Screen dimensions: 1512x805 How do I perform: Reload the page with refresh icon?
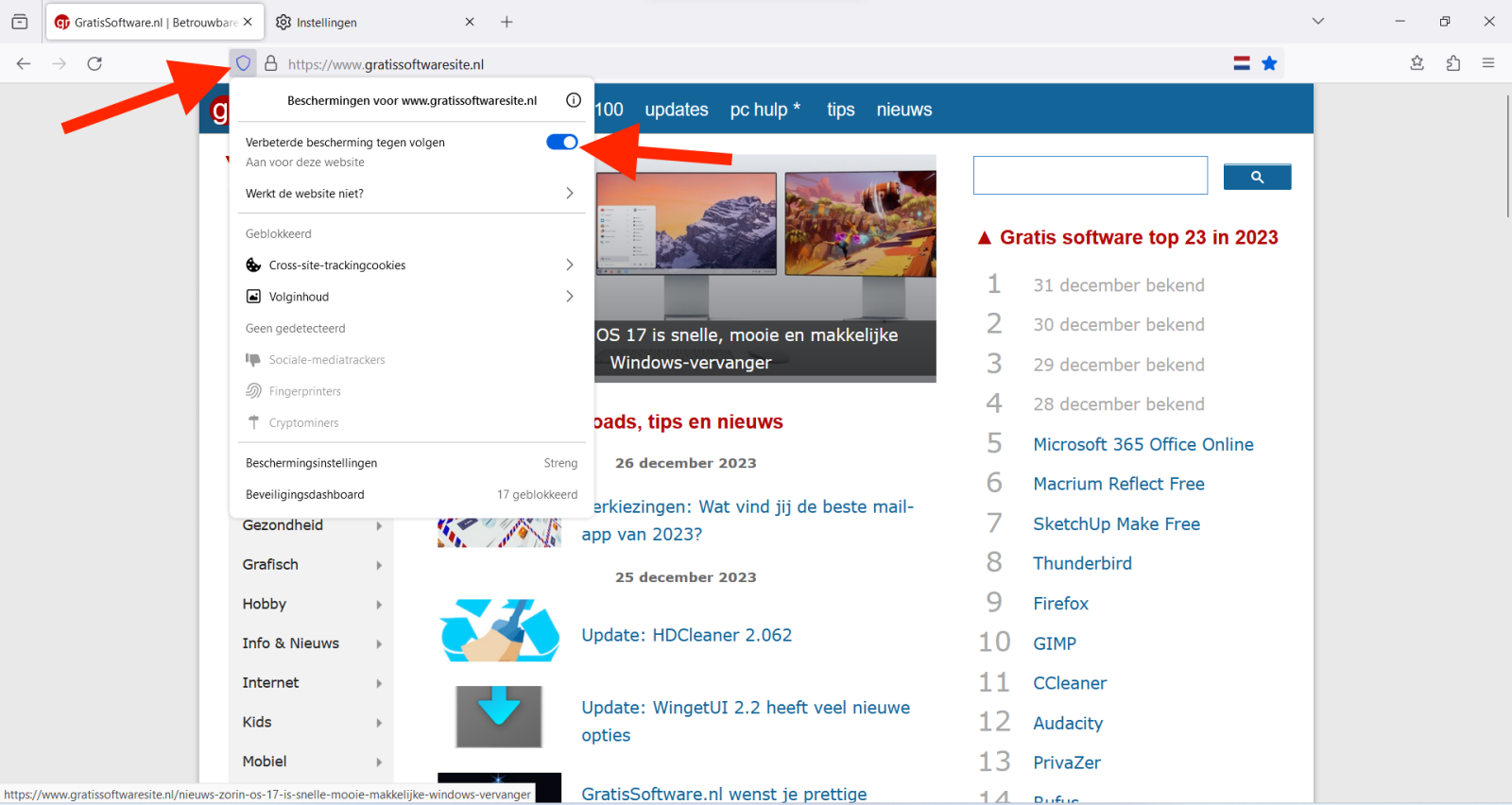(94, 63)
